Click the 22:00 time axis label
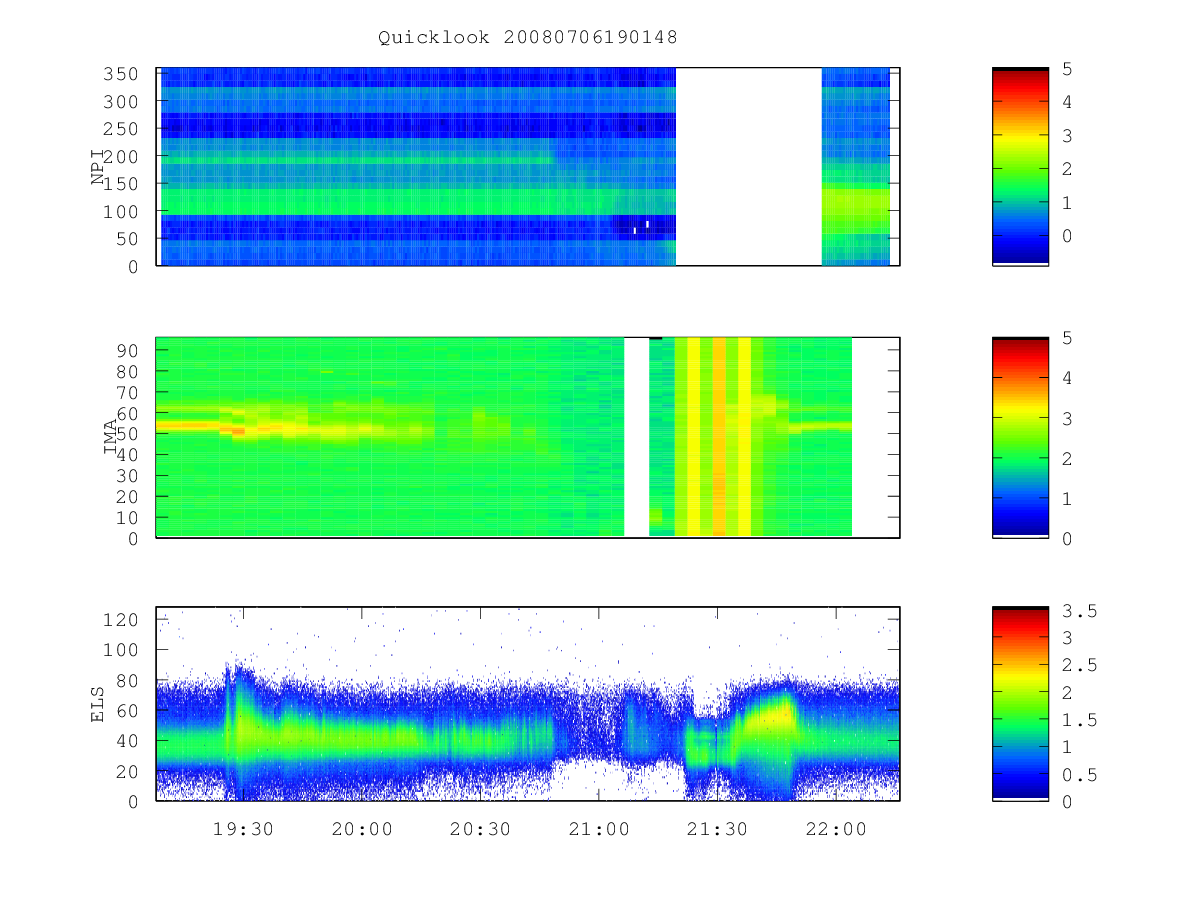 coord(836,830)
